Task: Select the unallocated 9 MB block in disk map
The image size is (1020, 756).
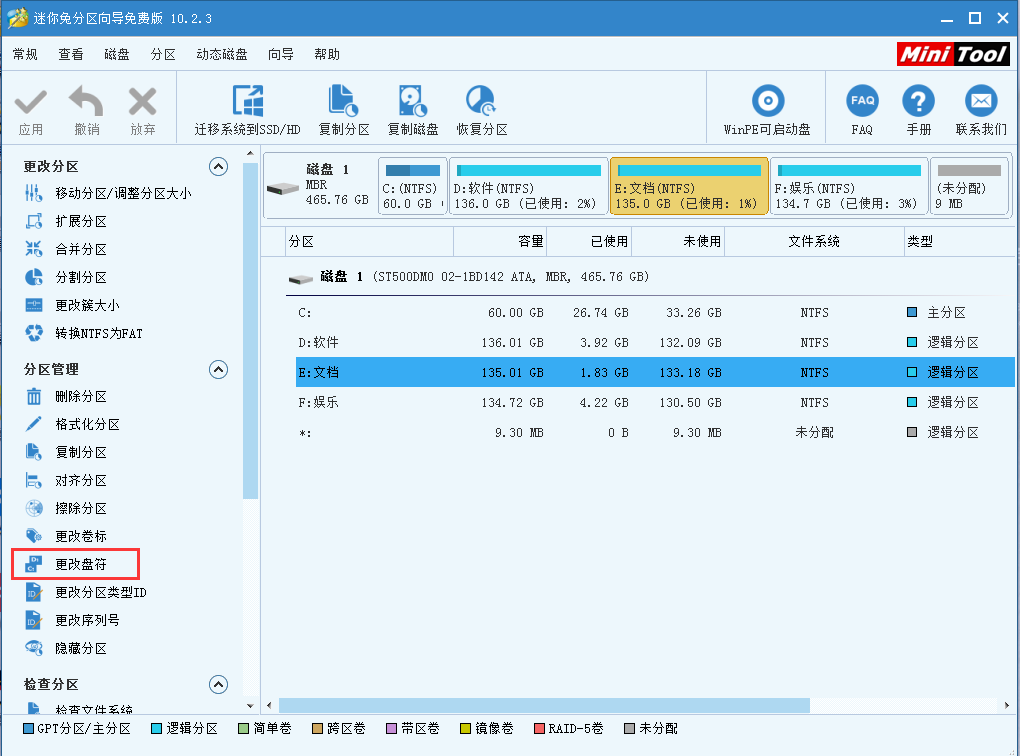Action: (x=969, y=186)
